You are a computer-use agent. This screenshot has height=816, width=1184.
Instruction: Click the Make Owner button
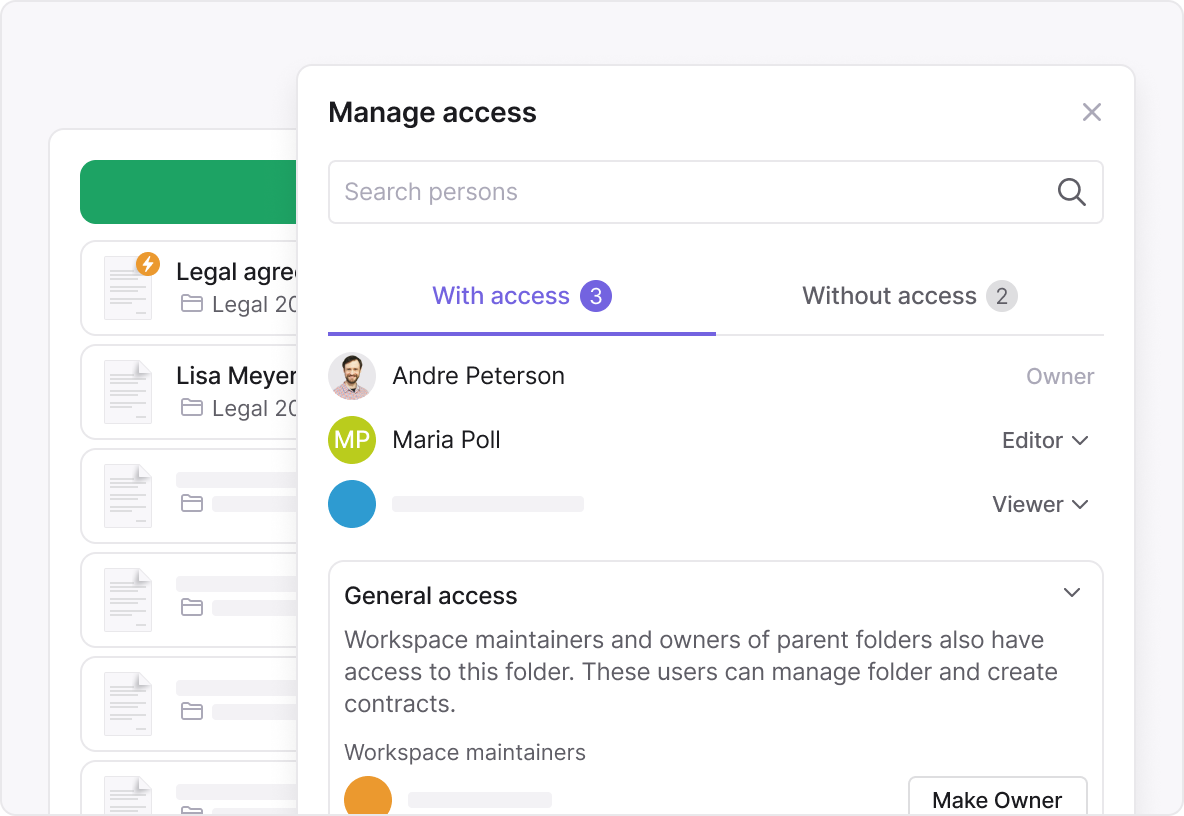click(997, 799)
